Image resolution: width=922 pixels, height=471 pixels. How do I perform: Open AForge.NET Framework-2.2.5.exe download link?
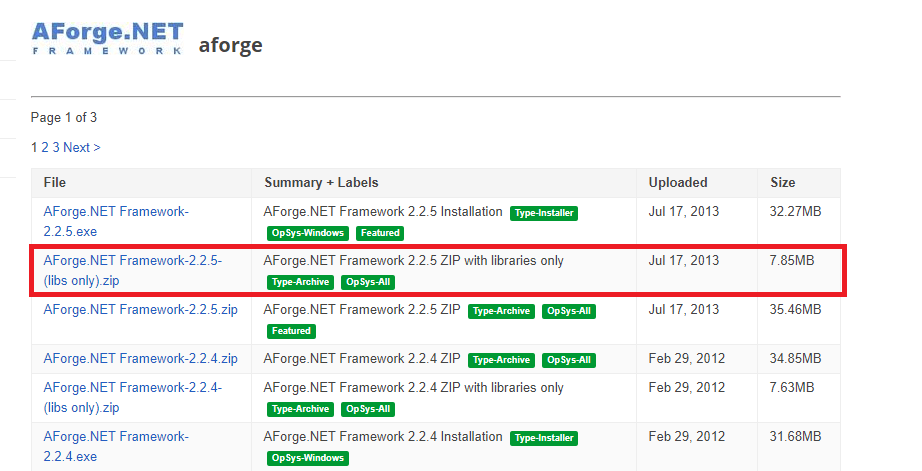pos(116,222)
